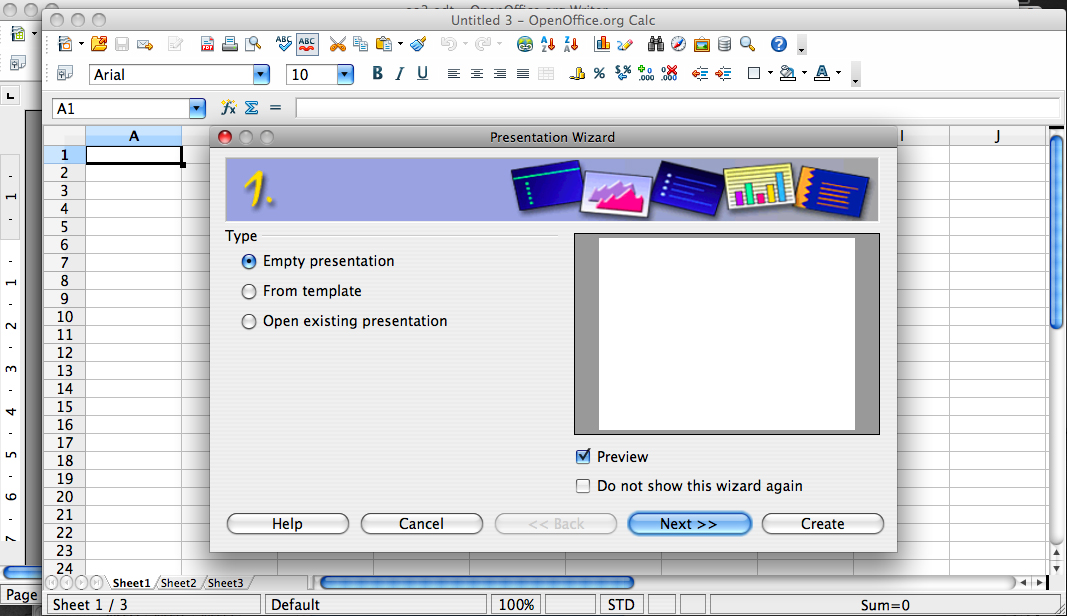Open the Gallery picture icon
1067x616 pixels.
[x=702, y=45]
